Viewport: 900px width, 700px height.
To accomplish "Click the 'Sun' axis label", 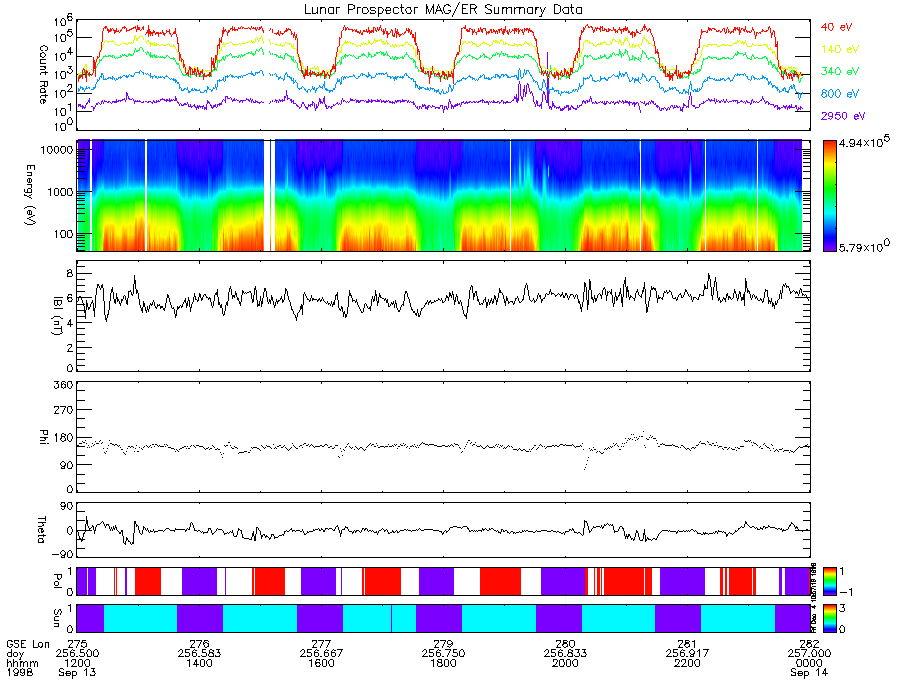I will 57,618.
